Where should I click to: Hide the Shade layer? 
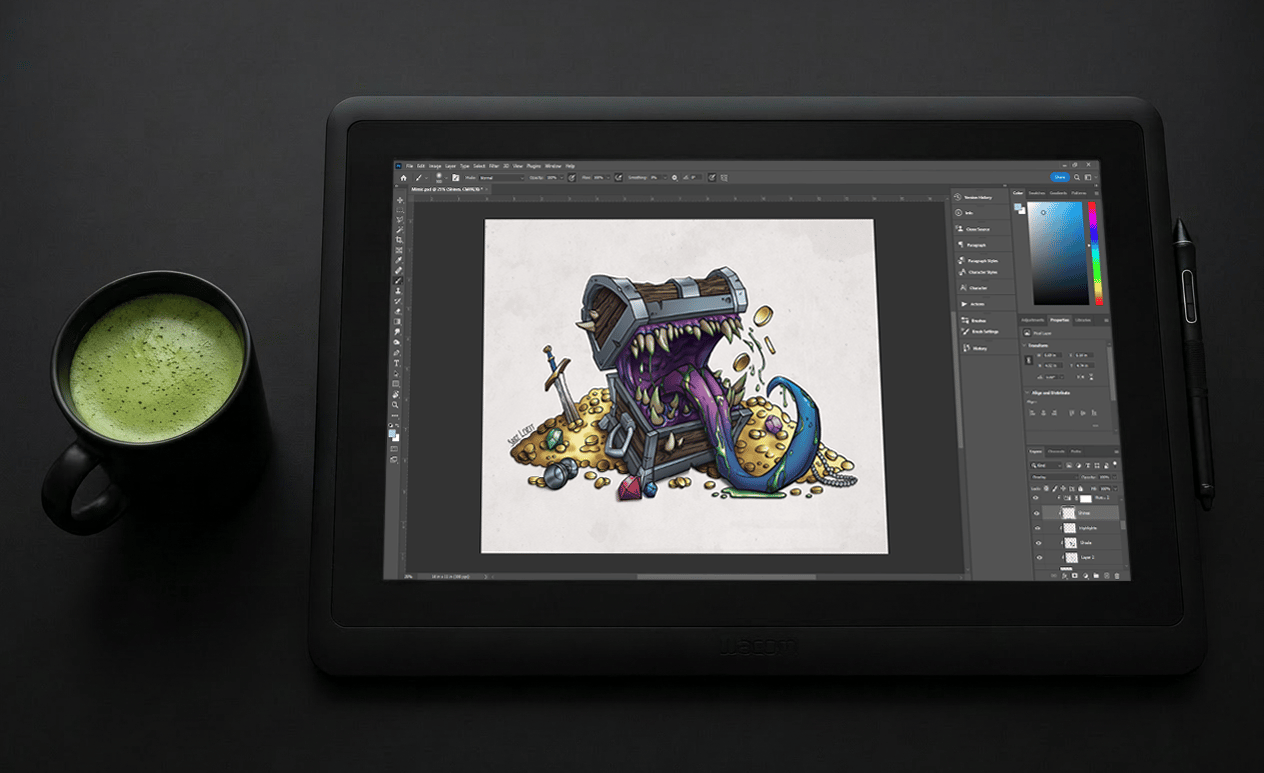[1037, 543]
